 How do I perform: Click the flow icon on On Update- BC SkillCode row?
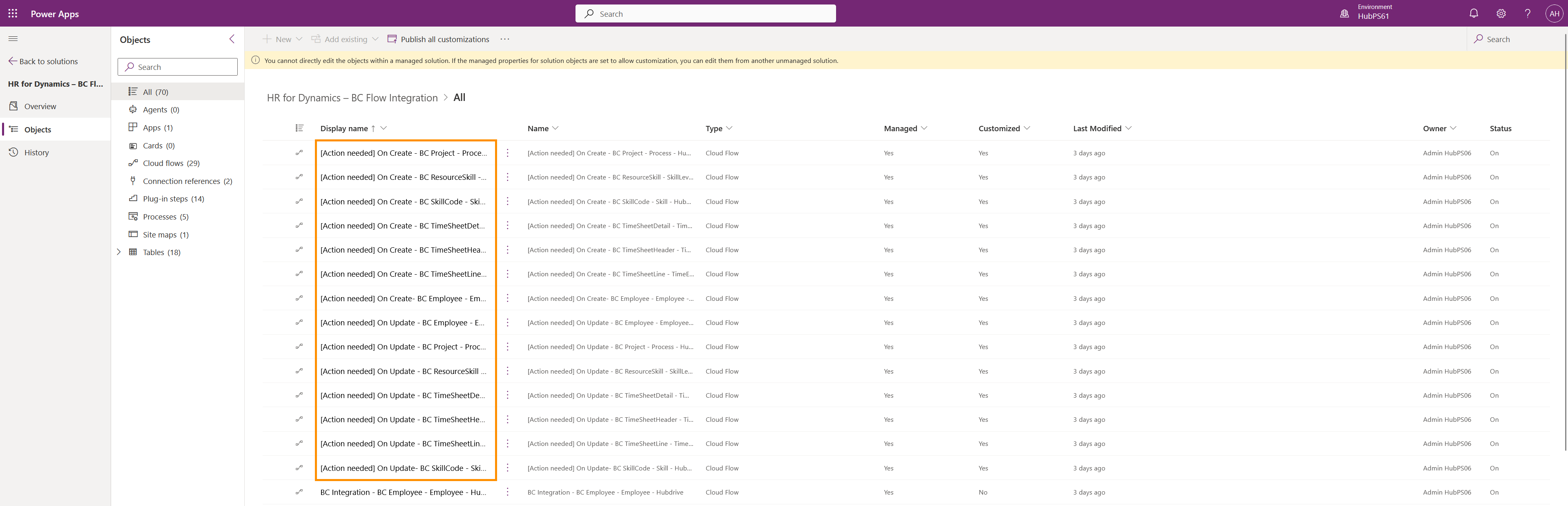(x=299, y=468)
